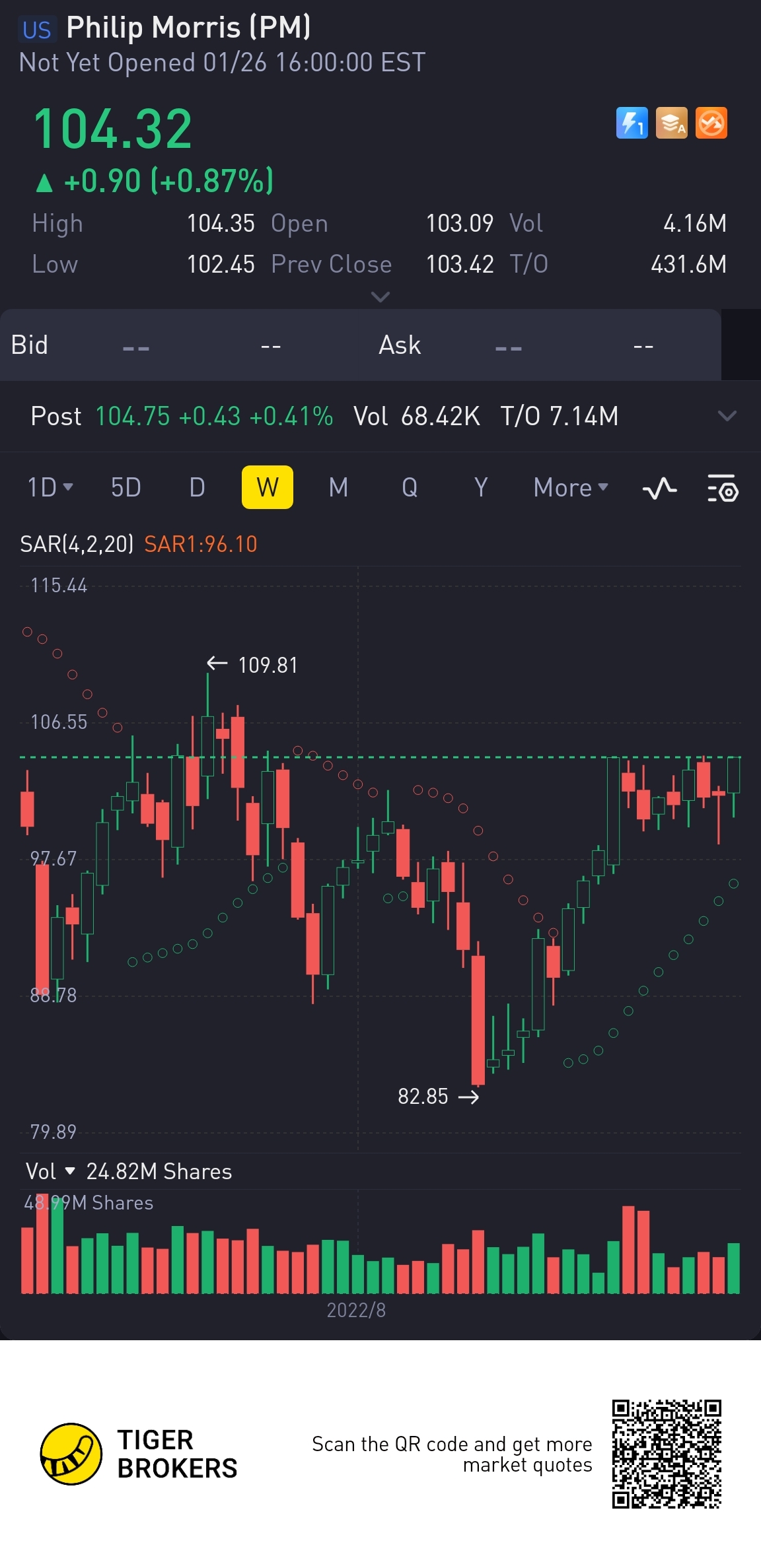Tap the T/O value 431.6M
Viewport: 761px width, 1568px height.
click(689, 265)
